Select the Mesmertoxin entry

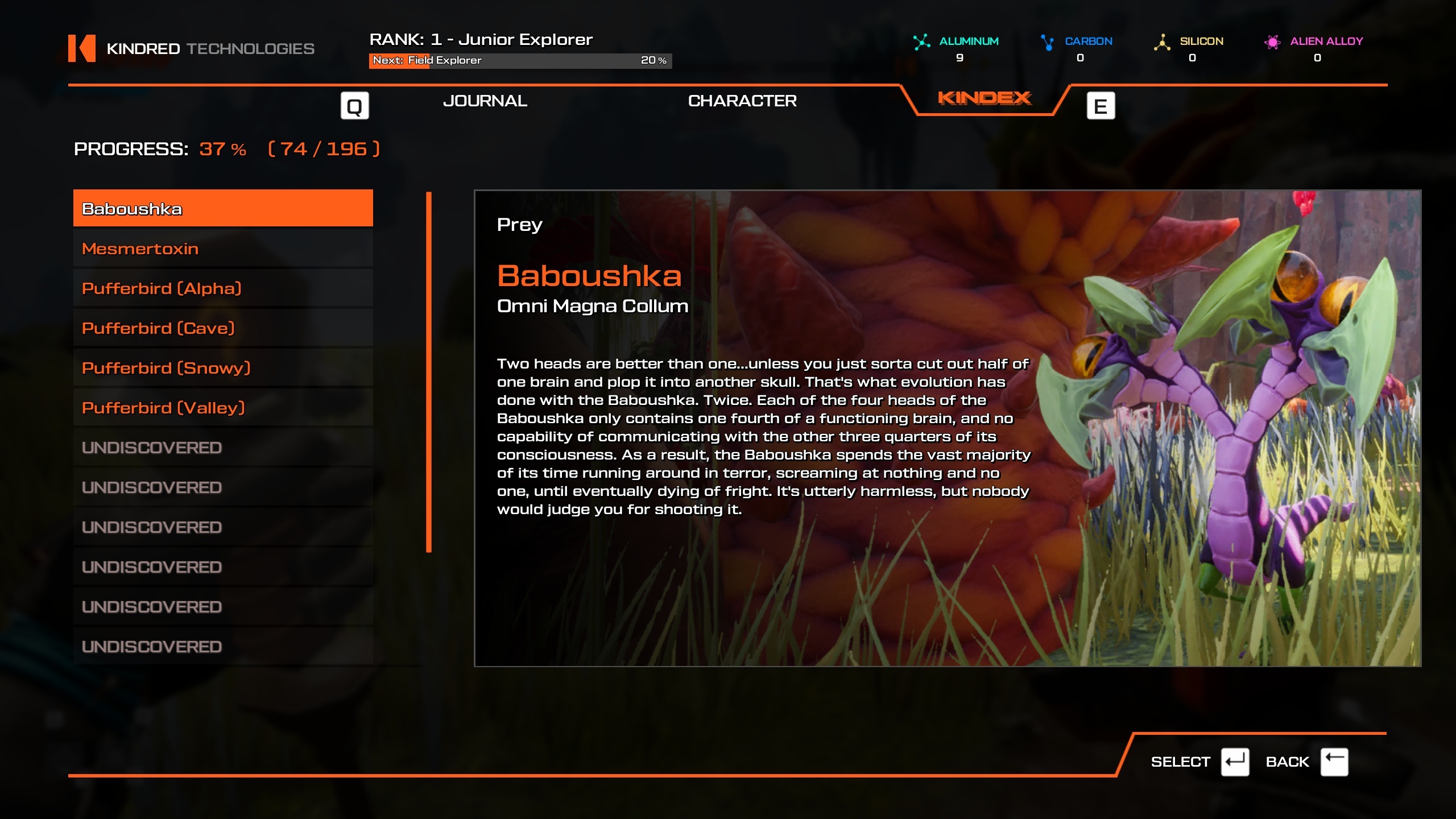223,249
